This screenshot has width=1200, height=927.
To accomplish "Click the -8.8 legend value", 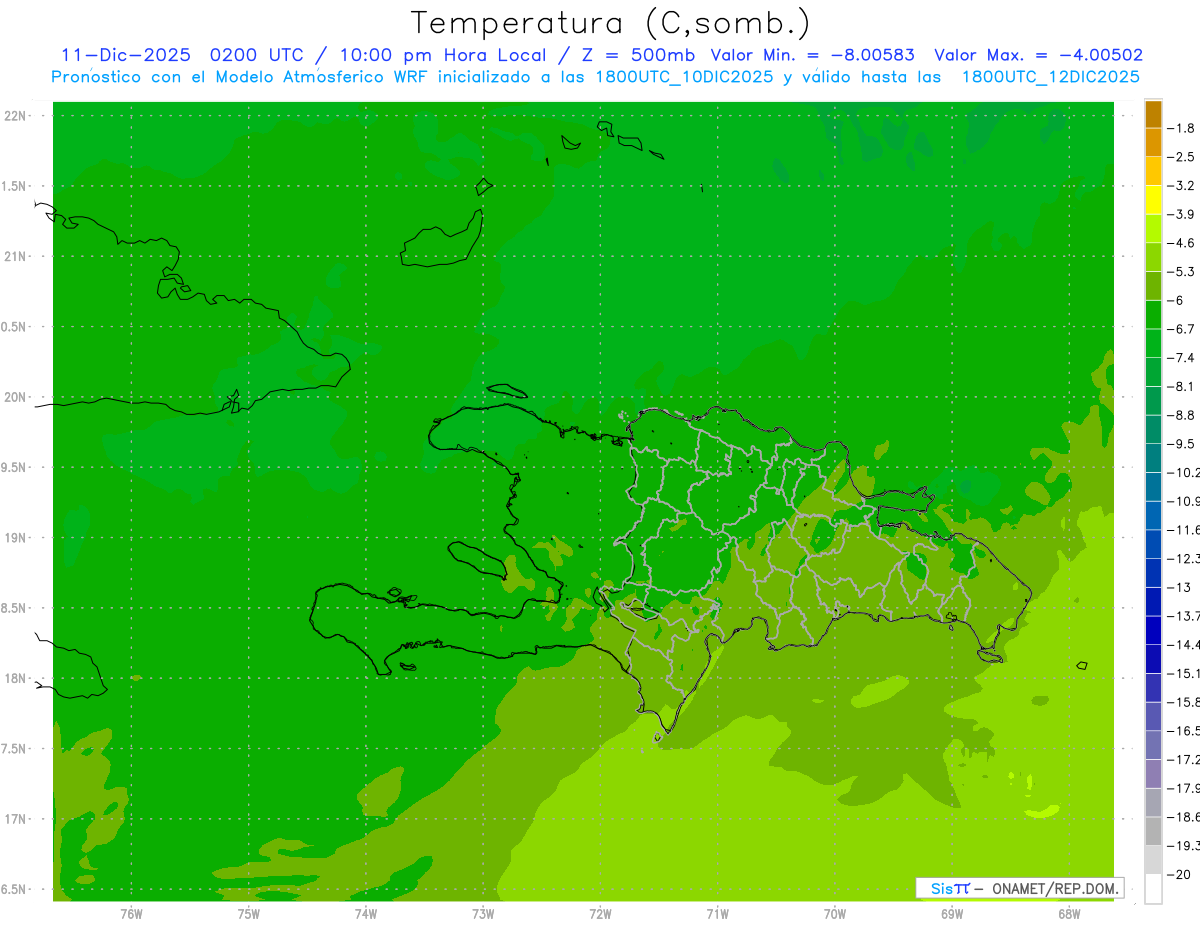I will pos(1183,415).
